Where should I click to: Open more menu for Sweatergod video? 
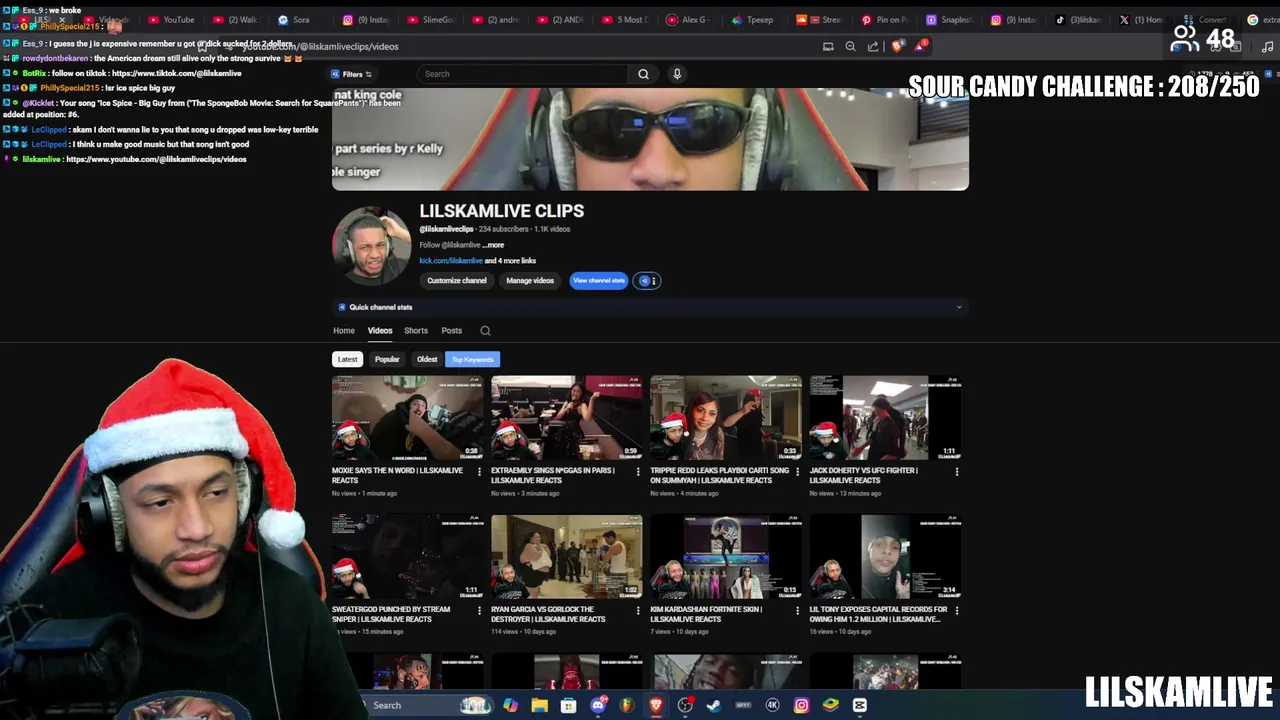click(479, 611)
